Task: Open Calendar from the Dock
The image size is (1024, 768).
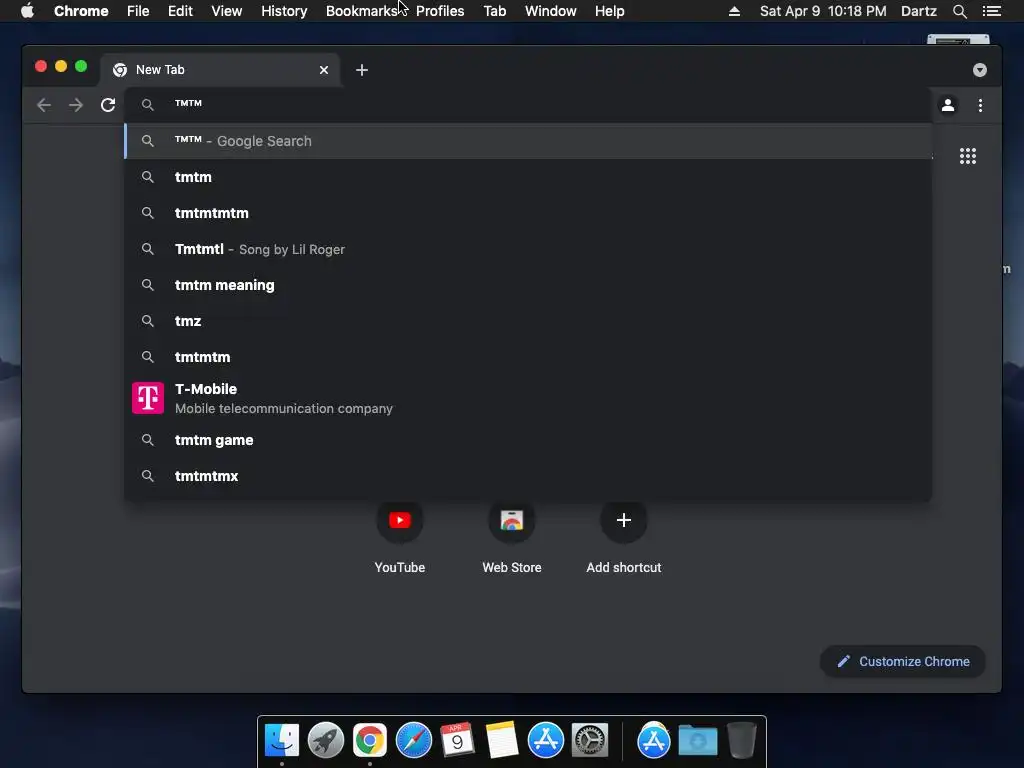Action: (458, 740)
